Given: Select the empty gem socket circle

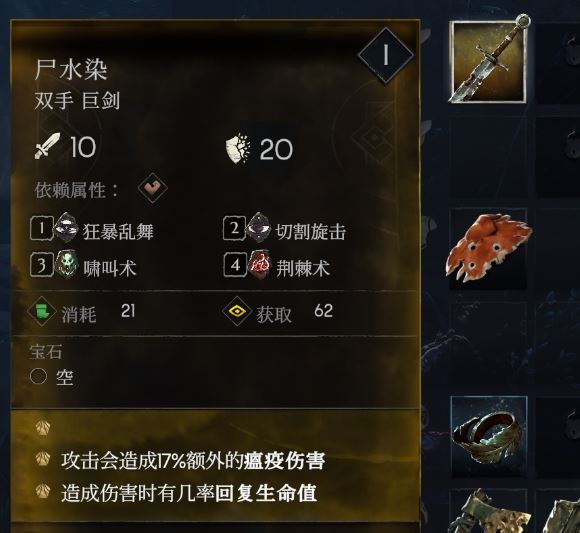Looking at the screenshot, I should pos(38,377).
